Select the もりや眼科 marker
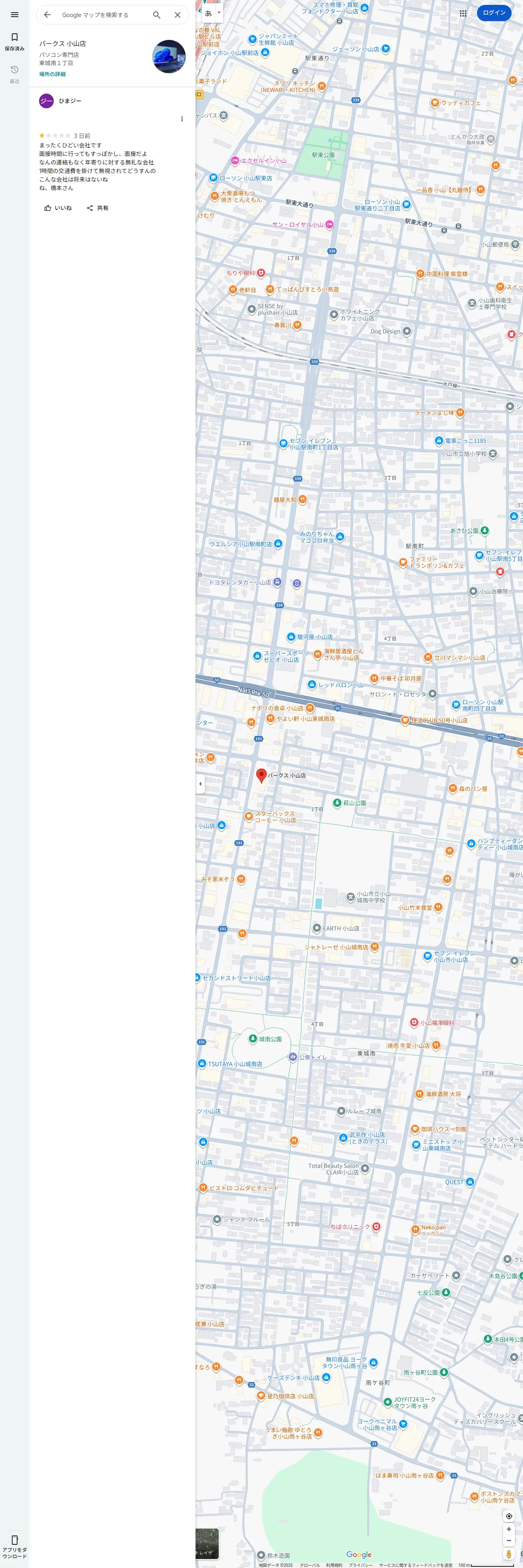523x1568 pixels. [261, 273]
